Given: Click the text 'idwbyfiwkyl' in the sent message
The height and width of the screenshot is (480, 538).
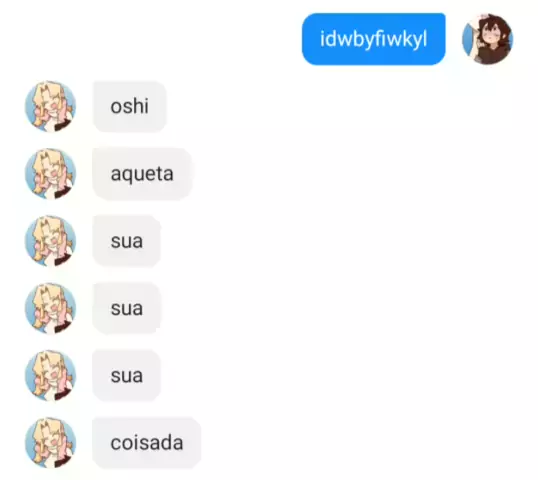Looking at the screenshot, I should click(374, 39).
